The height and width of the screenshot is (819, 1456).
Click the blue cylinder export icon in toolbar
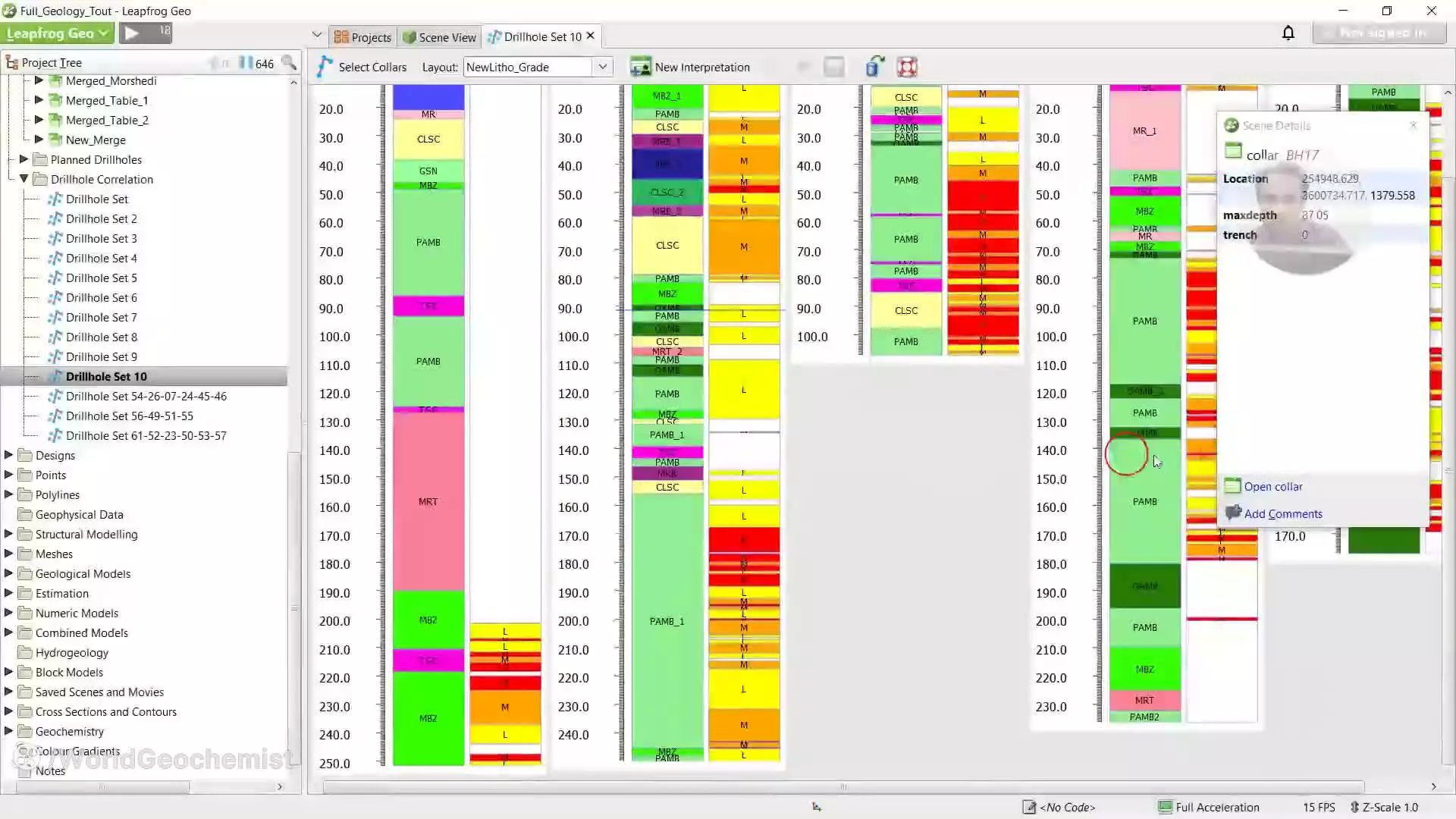click(874, 67)
